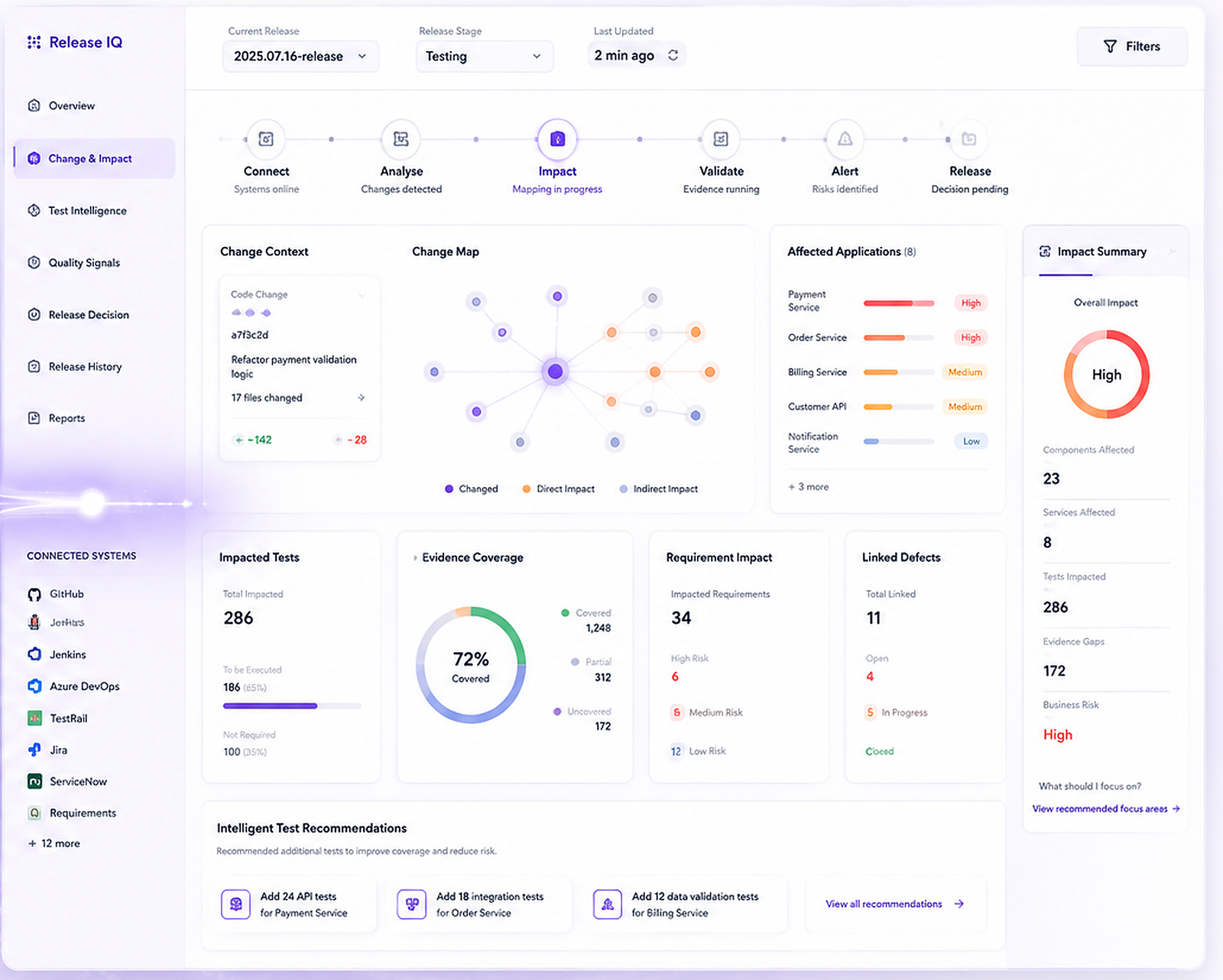This screenshot has height=980, width=1223.
Task: Select Change & Impact in sidebar
Action: coord(94,158)
